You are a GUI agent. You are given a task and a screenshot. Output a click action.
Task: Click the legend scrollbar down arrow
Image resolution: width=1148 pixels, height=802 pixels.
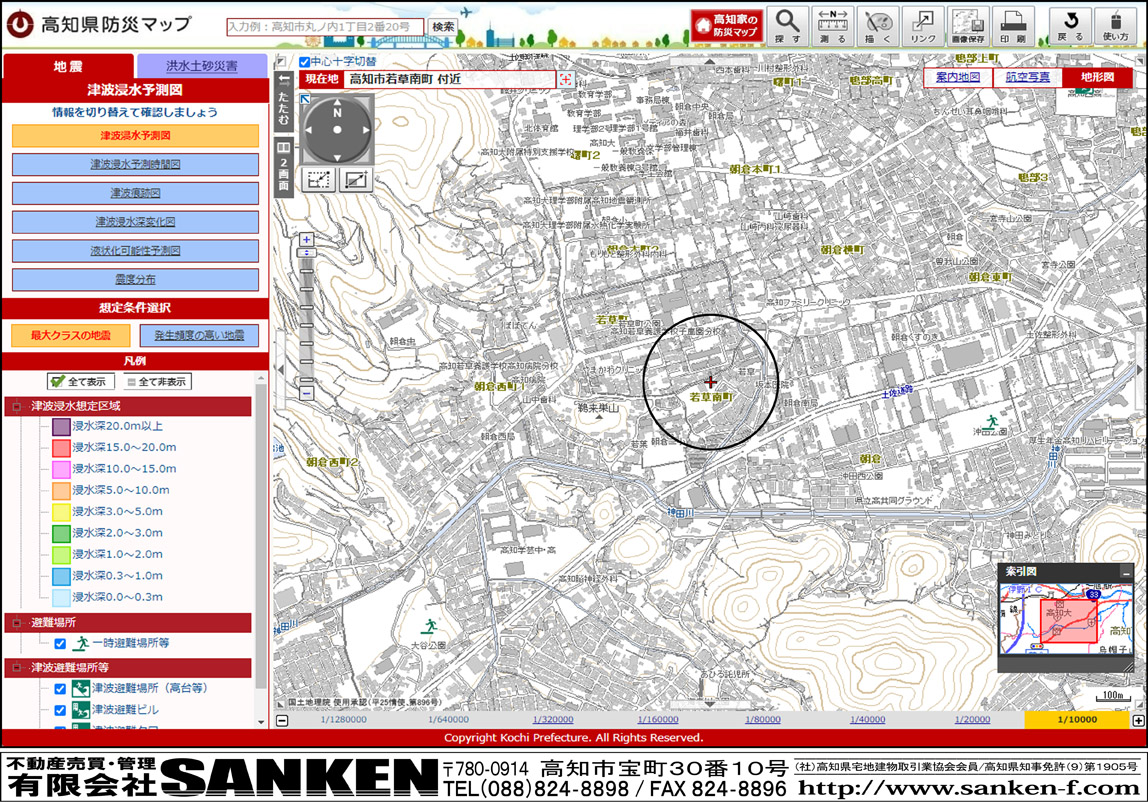[x=261, y=722]
